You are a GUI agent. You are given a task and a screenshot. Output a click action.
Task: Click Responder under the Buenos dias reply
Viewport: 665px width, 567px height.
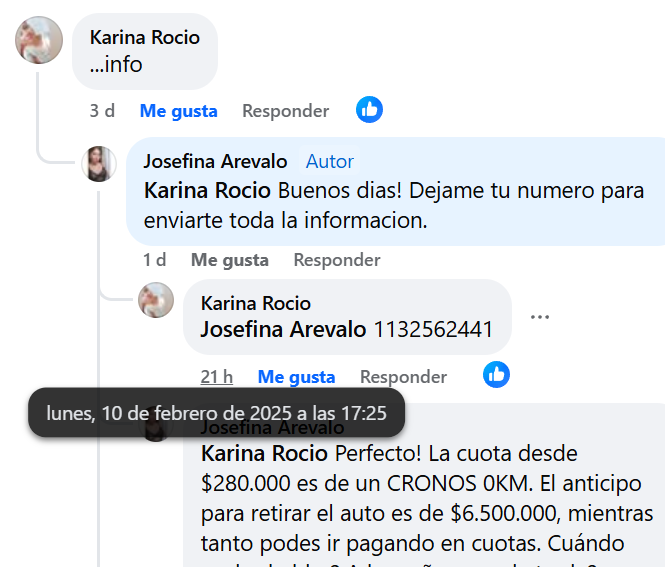click(337, 260)
